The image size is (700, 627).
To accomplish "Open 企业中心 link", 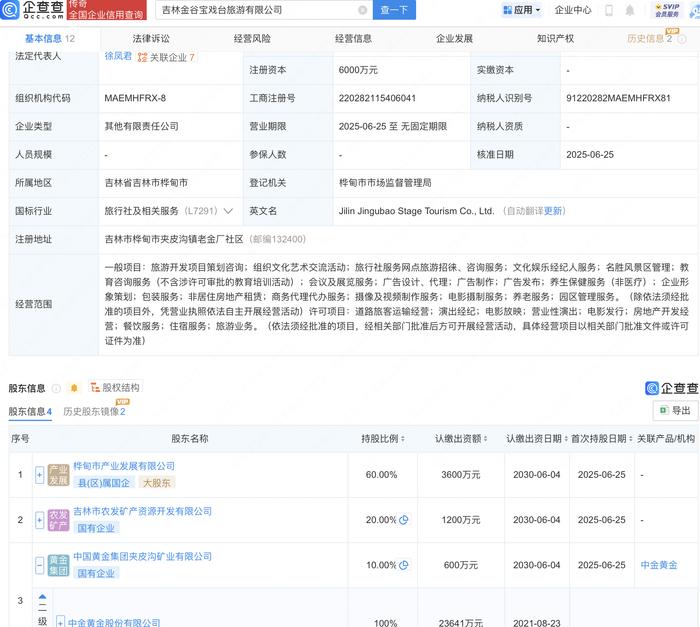I will coord(573,10).
